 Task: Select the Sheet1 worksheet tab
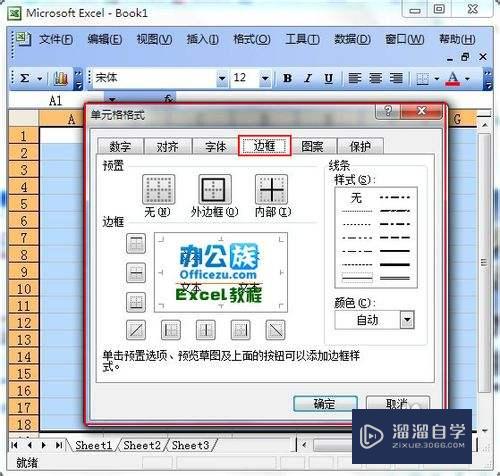point(93,445)
